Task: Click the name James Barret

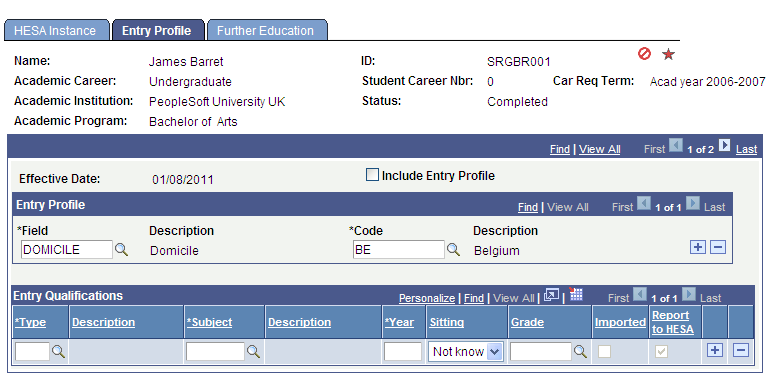Action: pyautogui.click(x=186, y=62)
